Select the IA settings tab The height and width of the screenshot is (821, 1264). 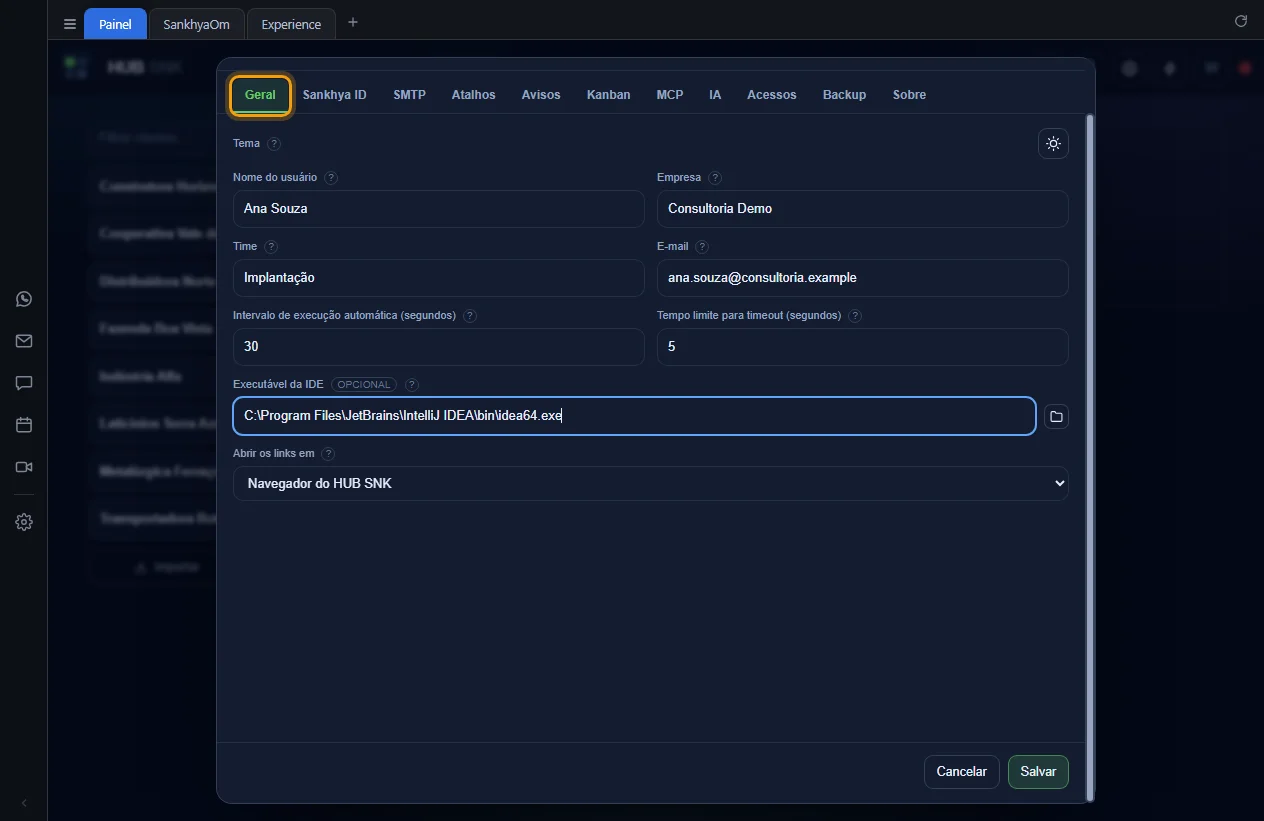click(715, 95)
